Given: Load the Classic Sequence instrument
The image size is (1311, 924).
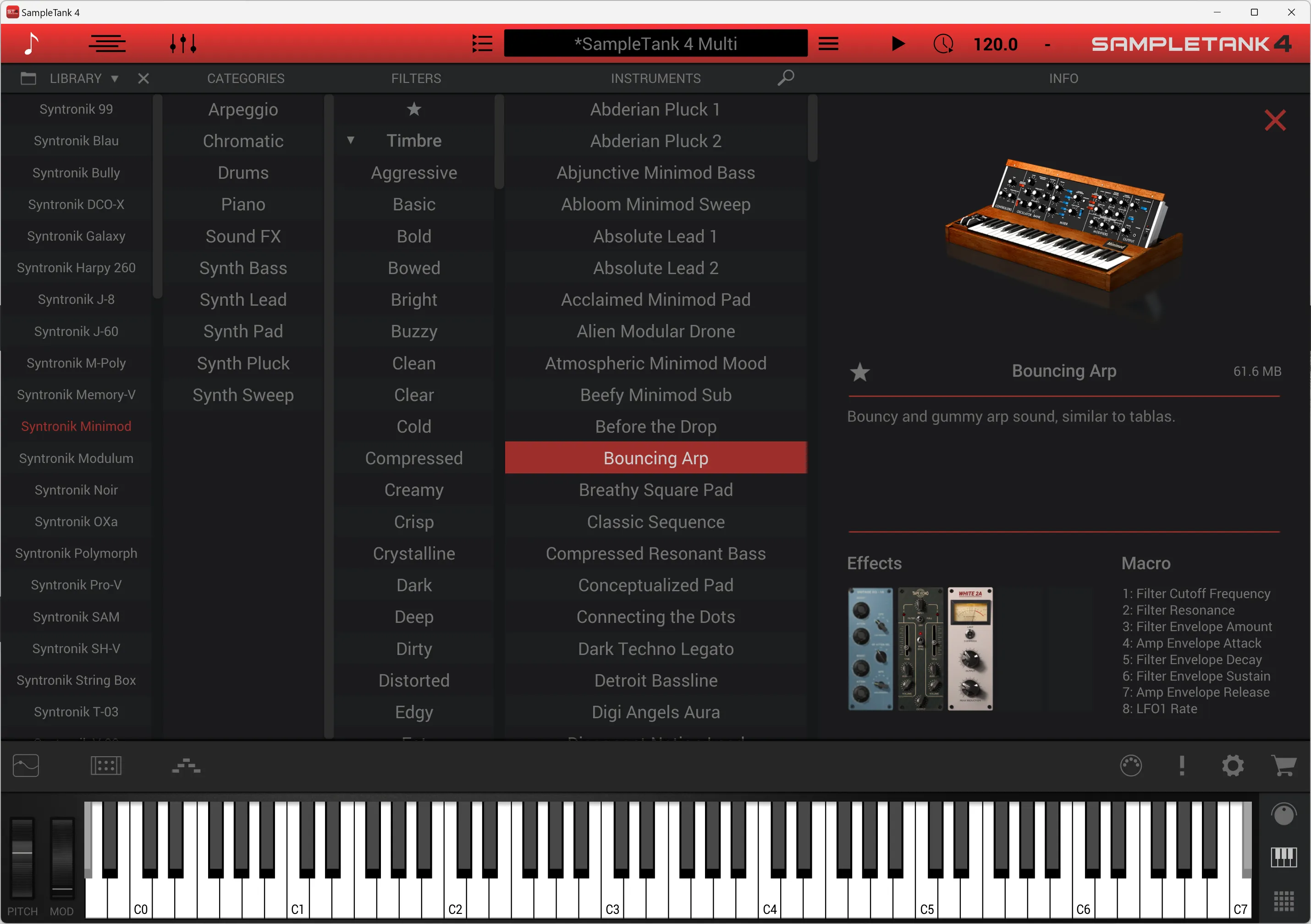Looking at the screenshot, I should [655, 522].
